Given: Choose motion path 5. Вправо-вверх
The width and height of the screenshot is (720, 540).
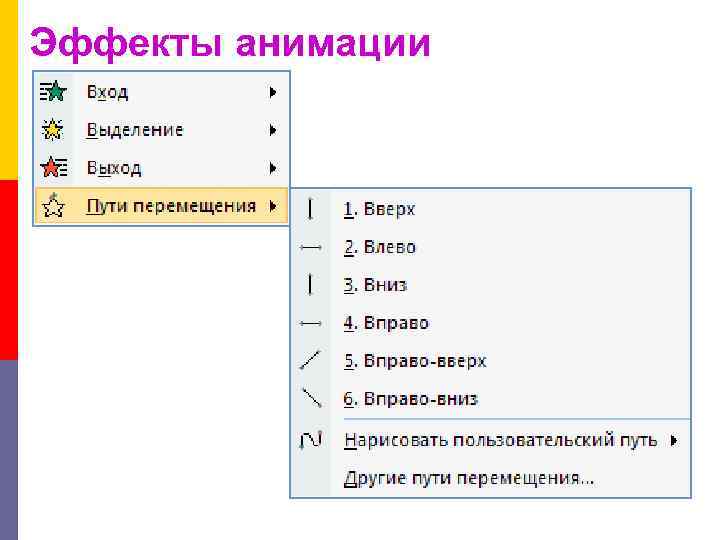Looking at the screenshot, I should [x=491, y=361].
